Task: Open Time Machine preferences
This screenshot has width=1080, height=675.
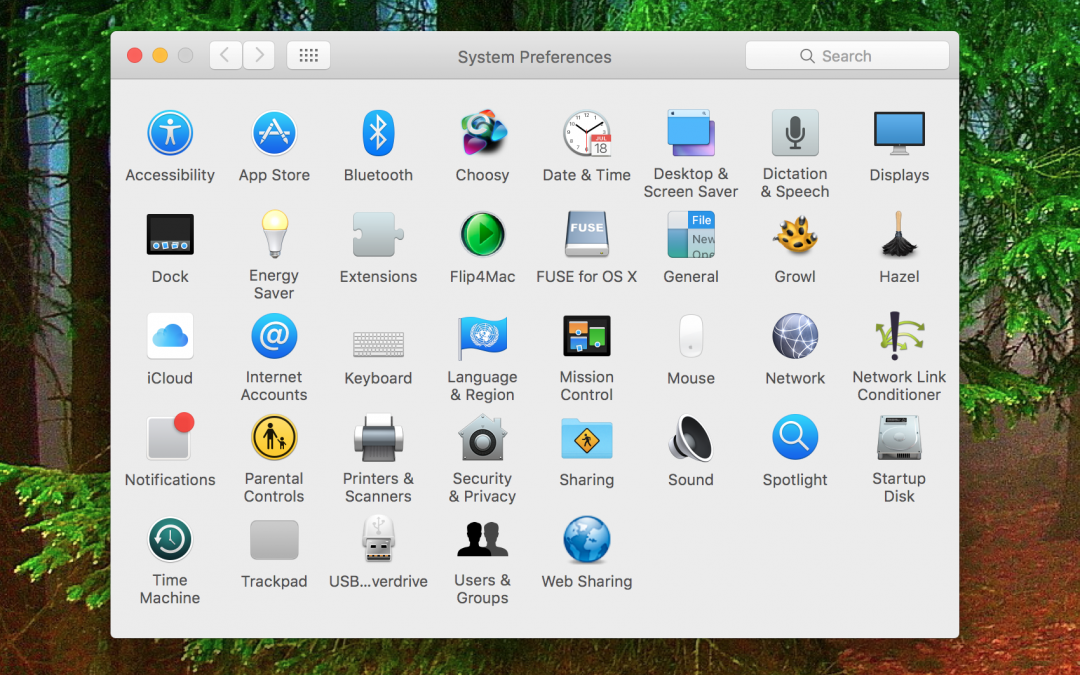Action: (170, 539)
